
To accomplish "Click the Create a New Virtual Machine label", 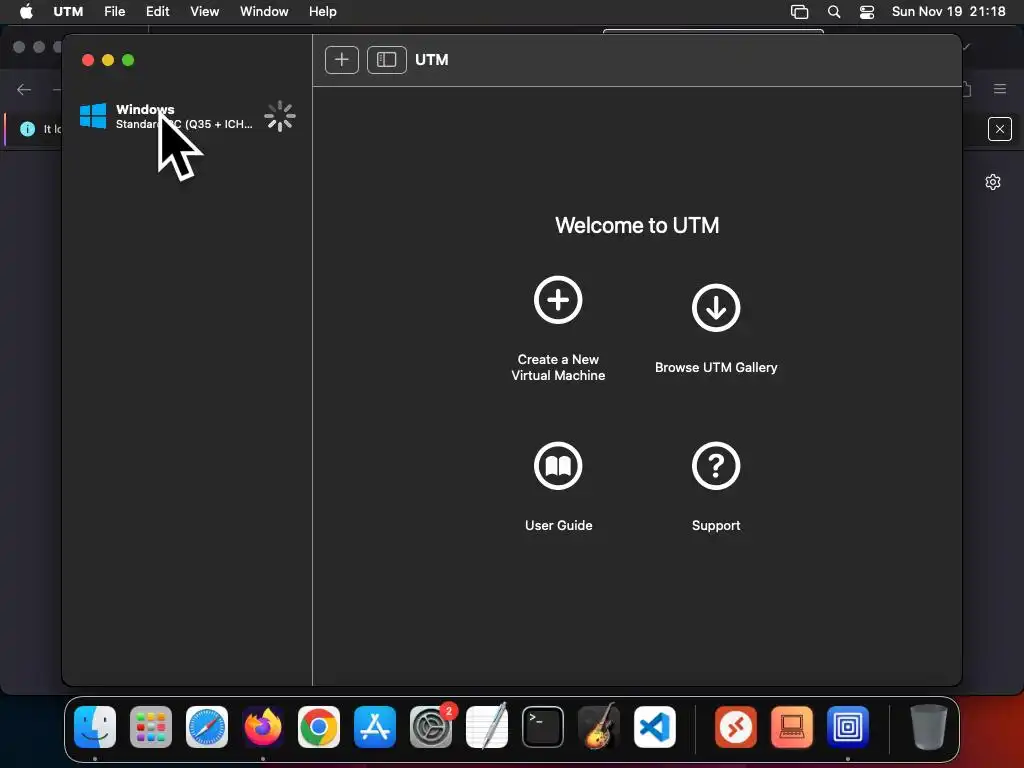I will click(558, 367).
